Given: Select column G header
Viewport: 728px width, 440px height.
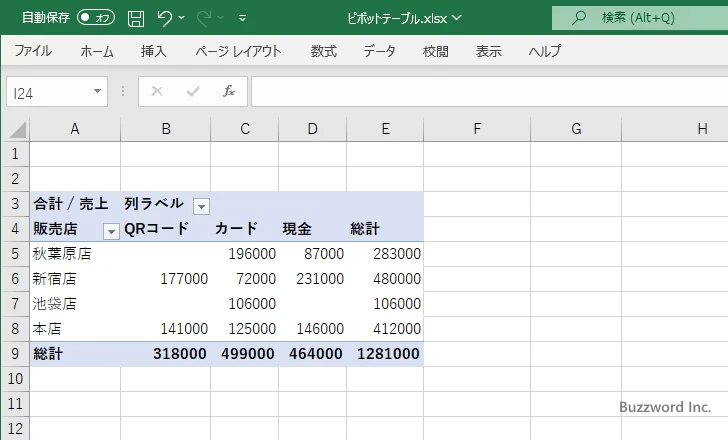Looking at the screenshot, I should 576,129.
